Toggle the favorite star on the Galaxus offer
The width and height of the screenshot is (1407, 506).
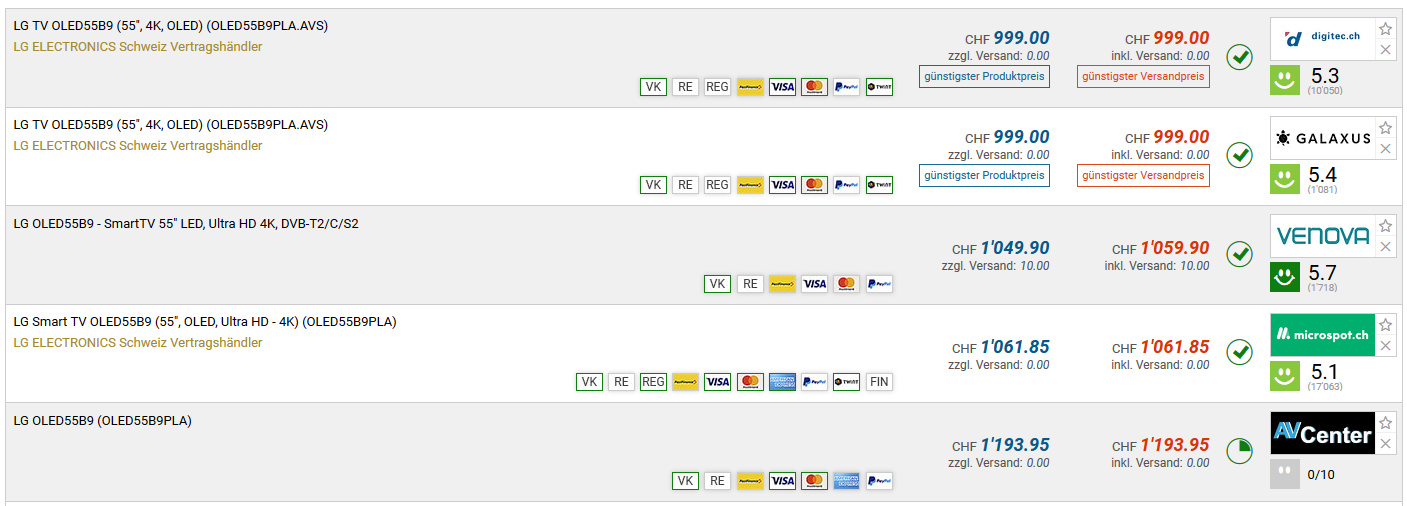1385,128
